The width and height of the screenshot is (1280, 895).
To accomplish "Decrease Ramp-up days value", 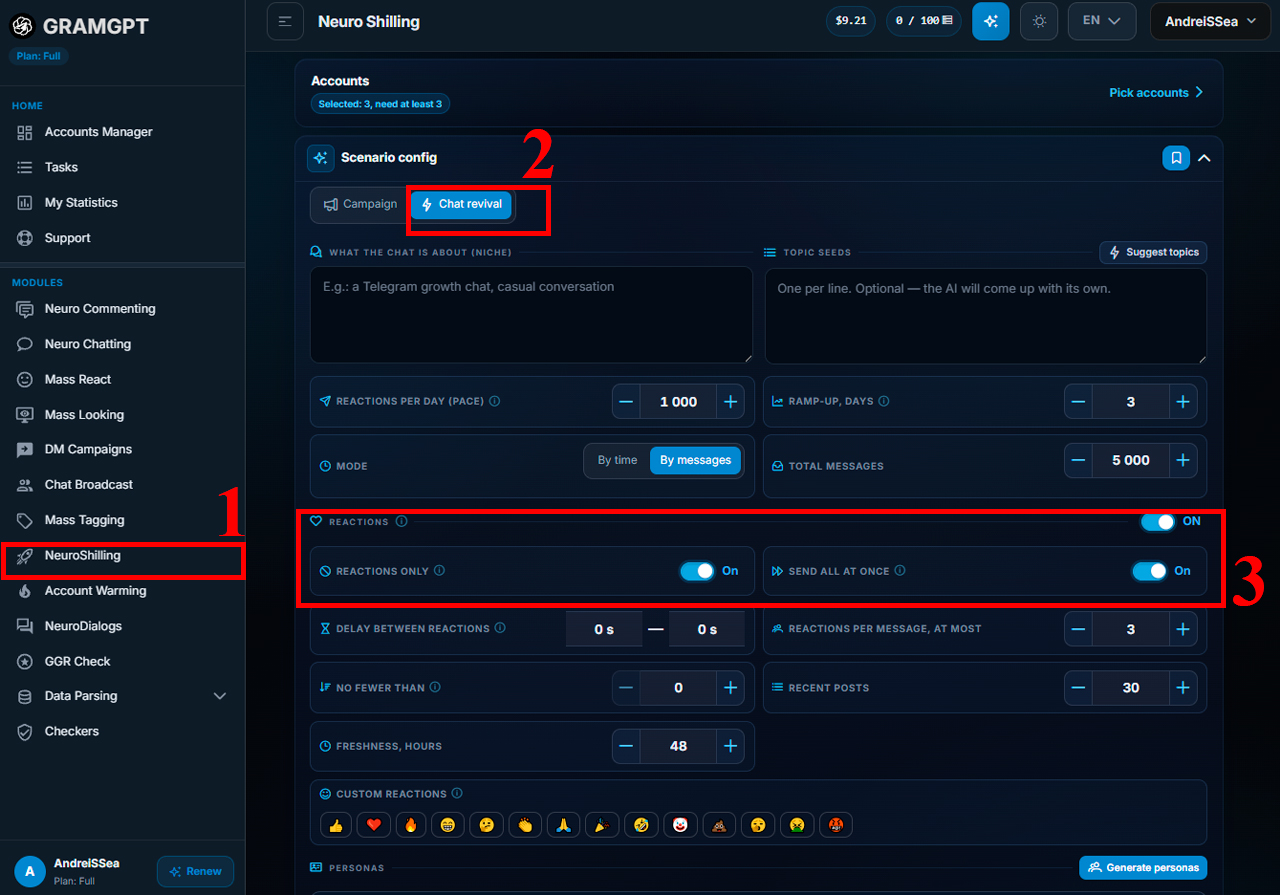I will click(x=1079, y=402).
